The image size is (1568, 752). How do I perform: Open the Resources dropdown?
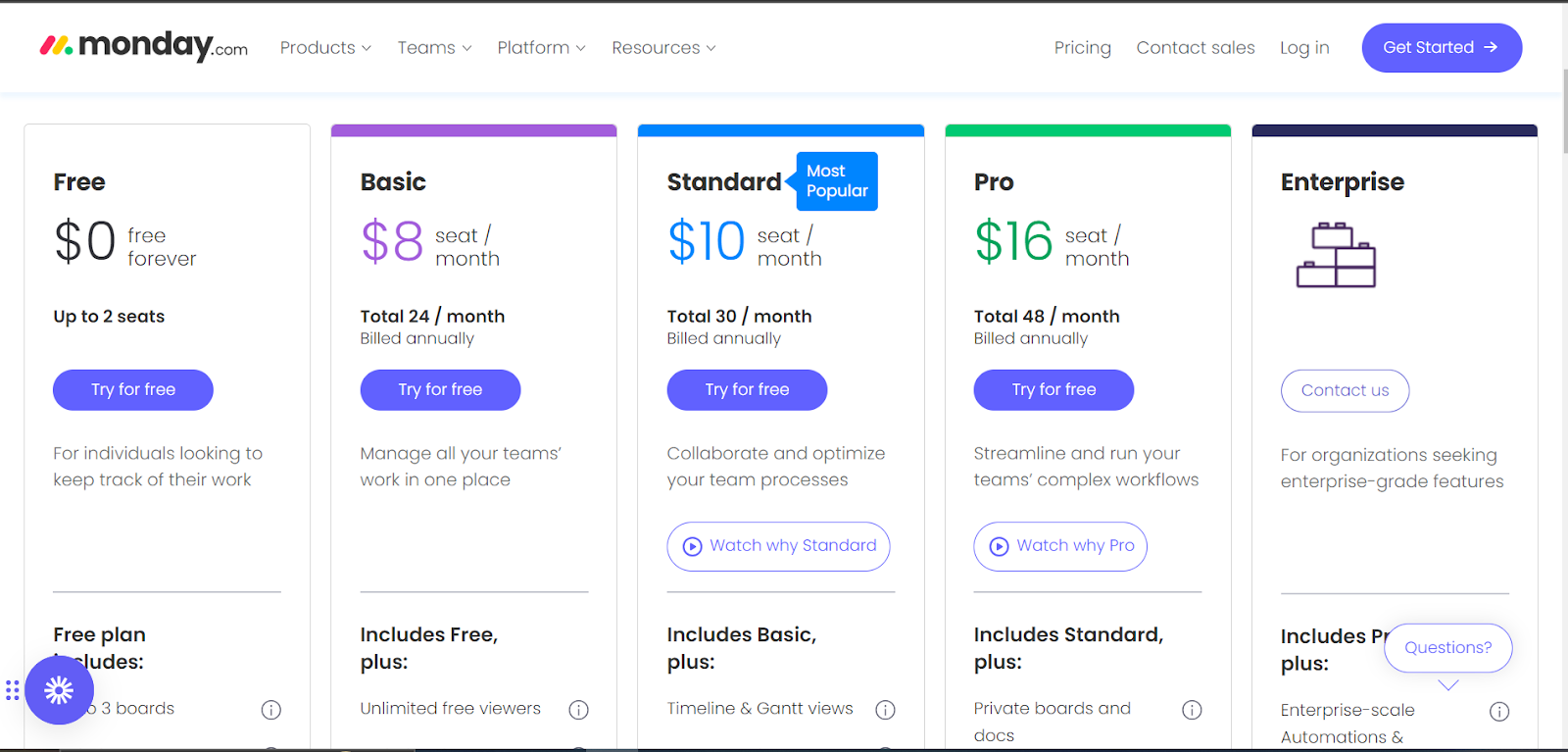662,47
